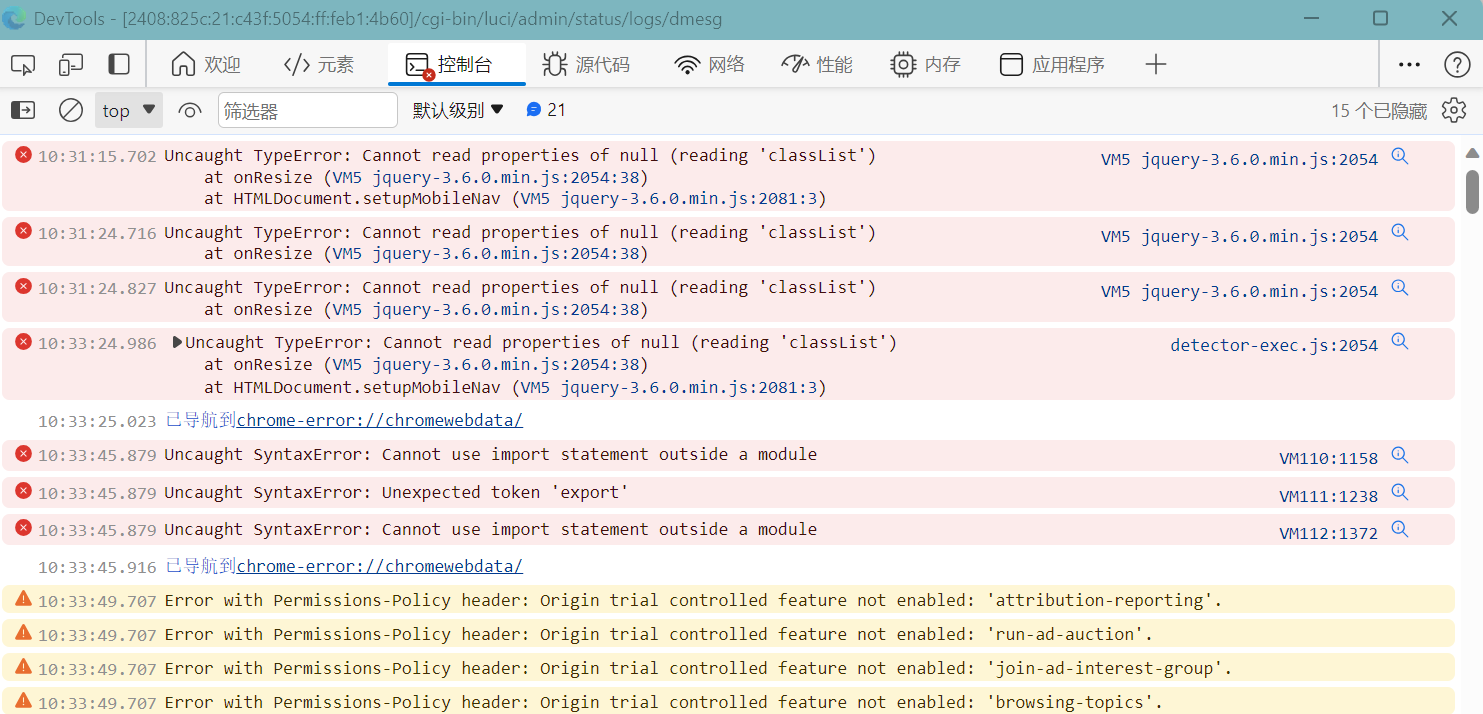Toggle the activity bar dock icon
The width and height of the screenshot is (1483, 714).
coord(119,65)
